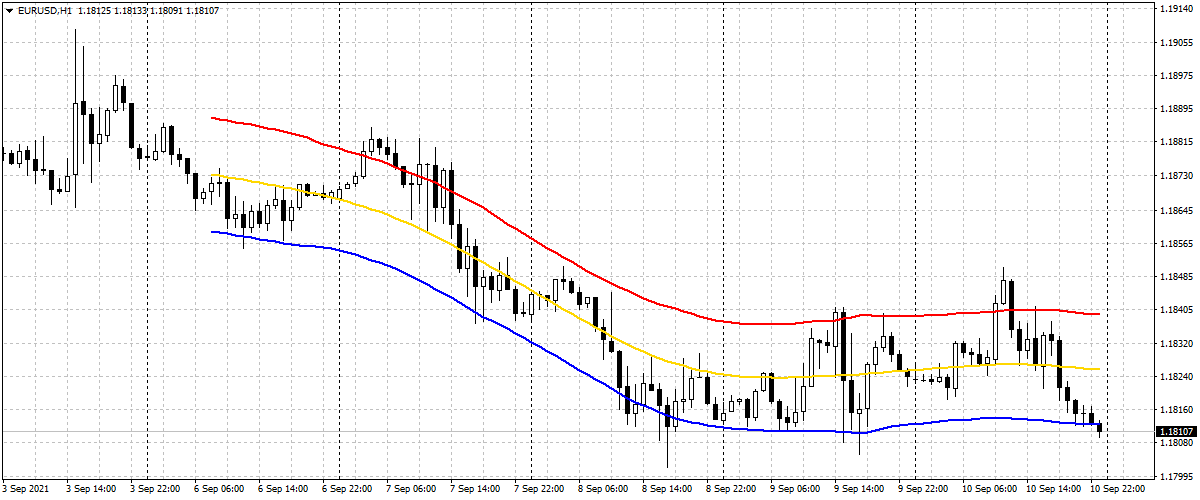
Task: Click price axis label 1.18240
Action: (x=1175, y=377)
